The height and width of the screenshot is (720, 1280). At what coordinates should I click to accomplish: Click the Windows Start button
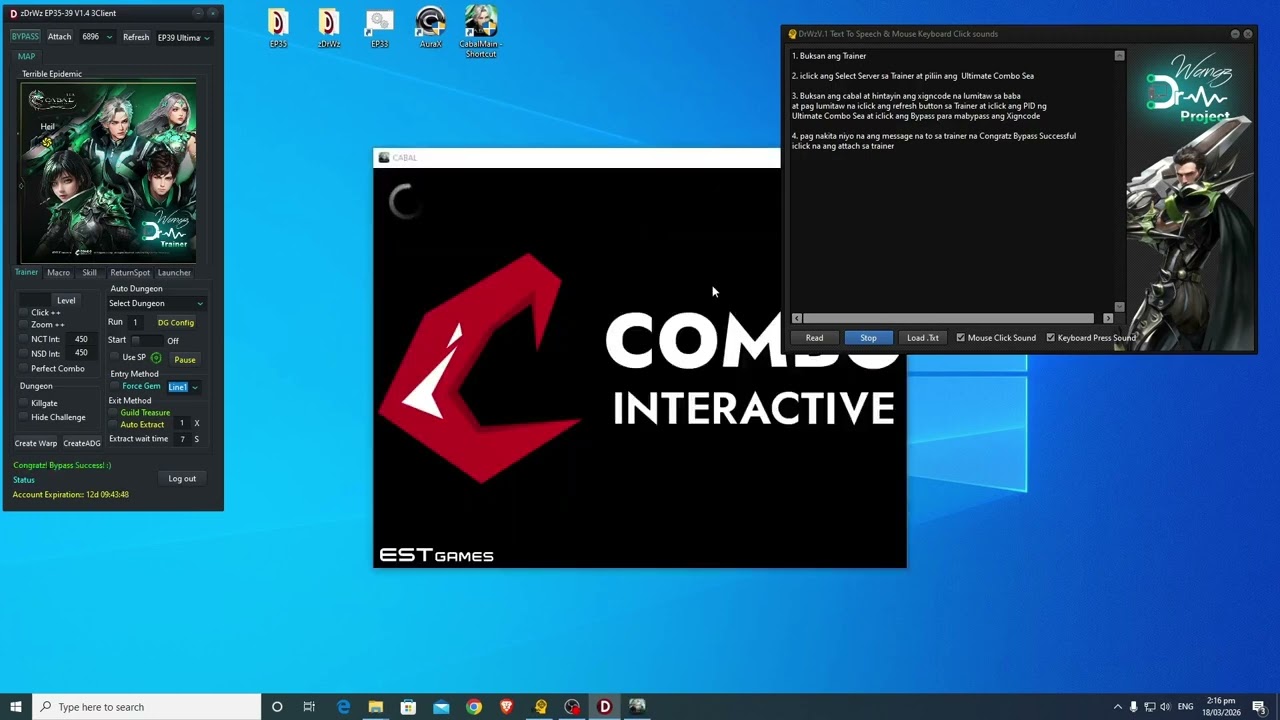tap(16, 707)
